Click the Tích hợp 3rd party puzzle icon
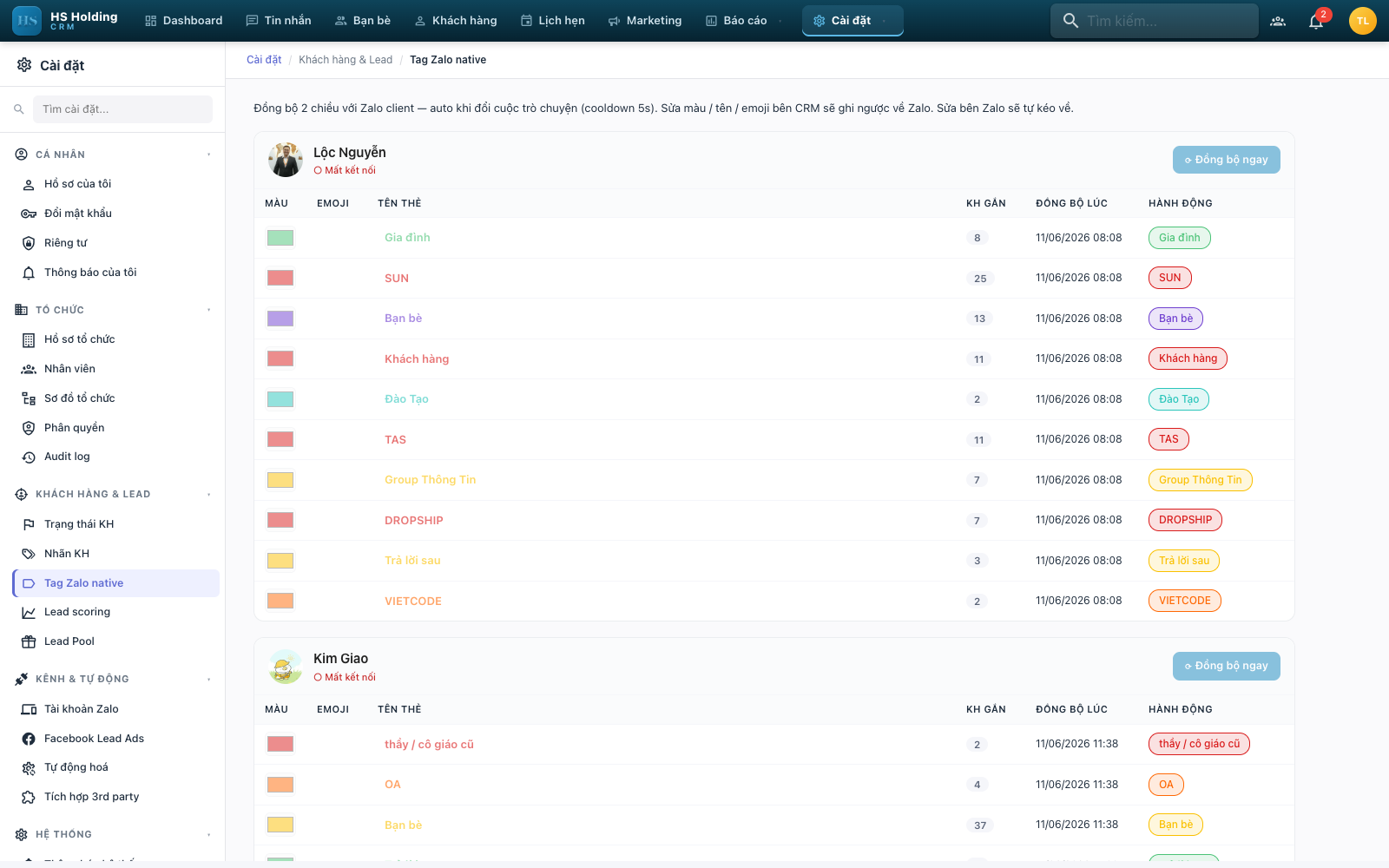Screen dimensions: 1389x868 pyautogui.click(x=29, y=797)
